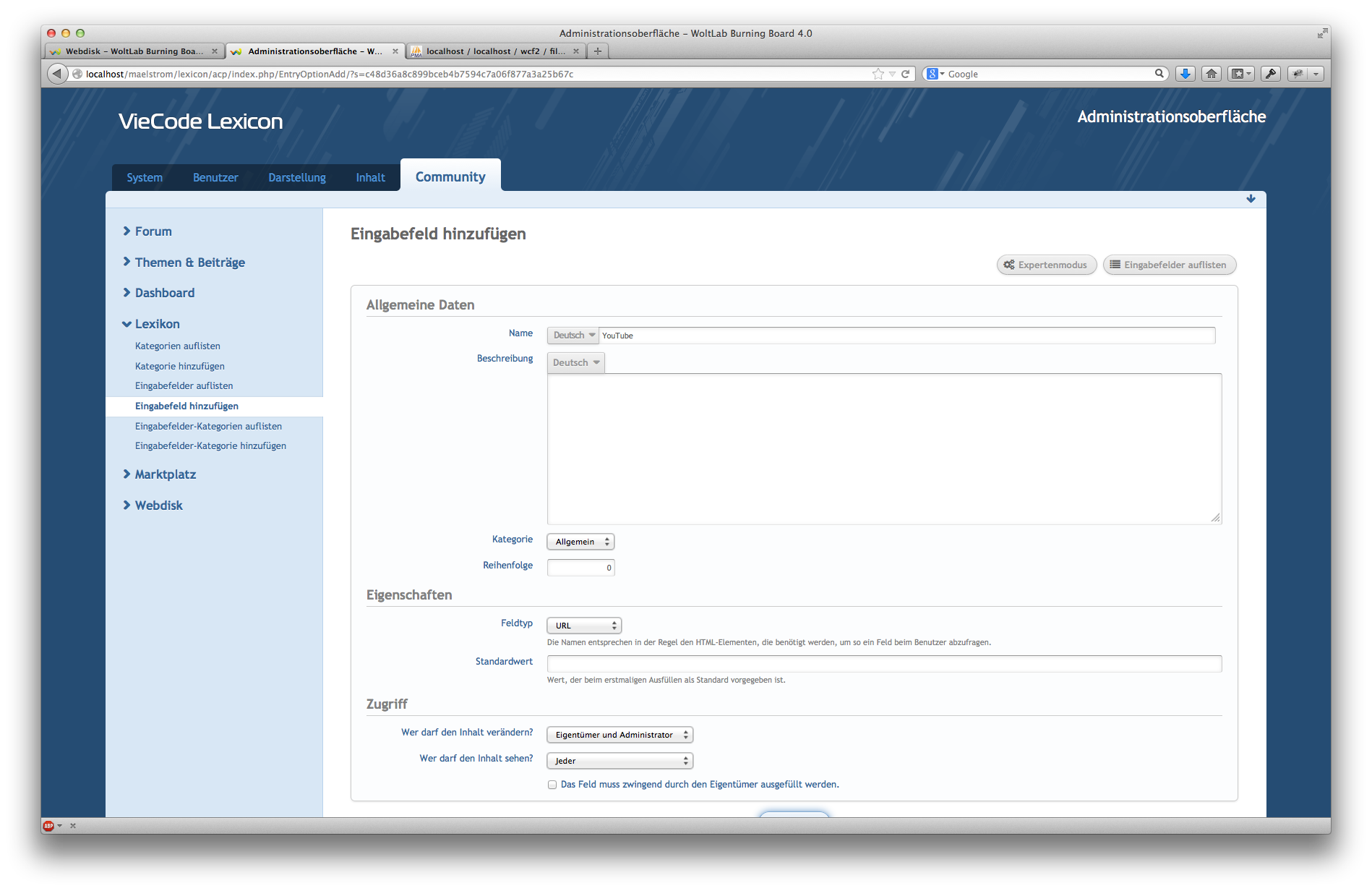
Task: Switch to the Darstellung tab
Action: coord(297,178)
